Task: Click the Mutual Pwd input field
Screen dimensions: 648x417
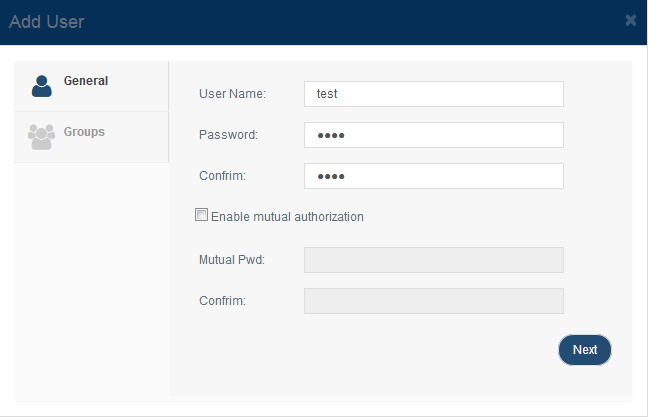Action: pyautogui.click(x=434, y=260)
